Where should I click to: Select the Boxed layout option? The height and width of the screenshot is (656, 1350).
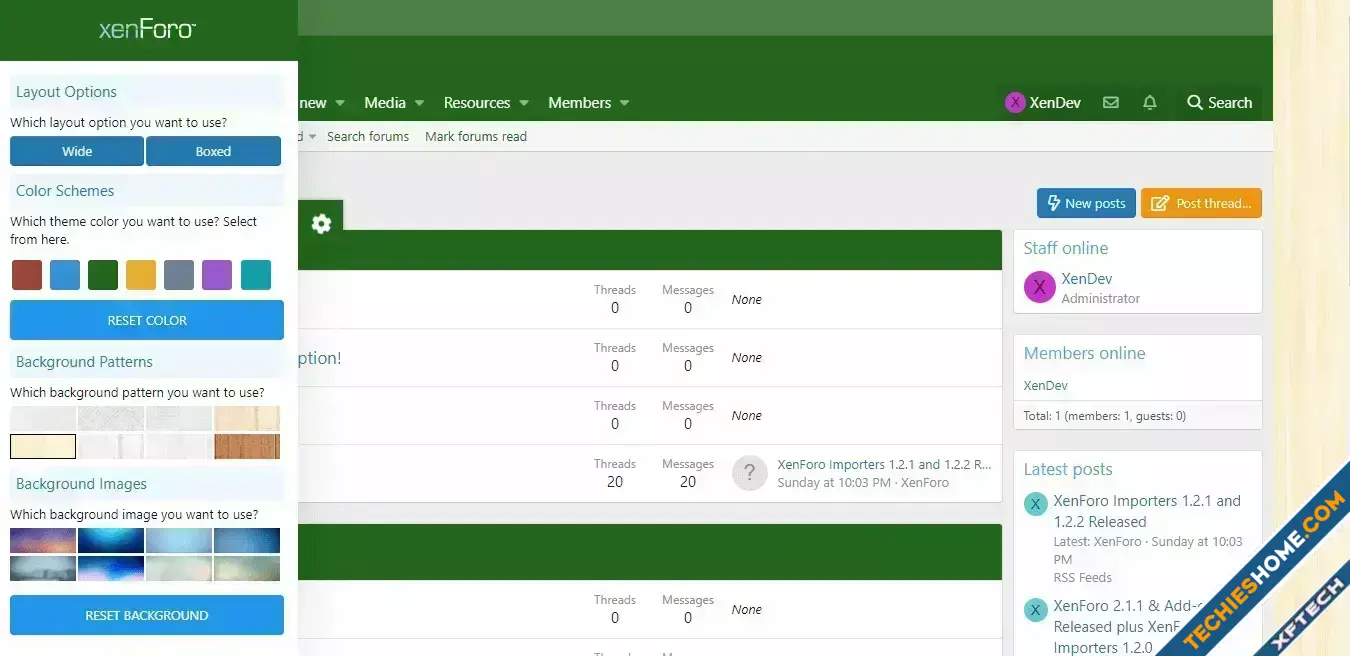[213, 152]
